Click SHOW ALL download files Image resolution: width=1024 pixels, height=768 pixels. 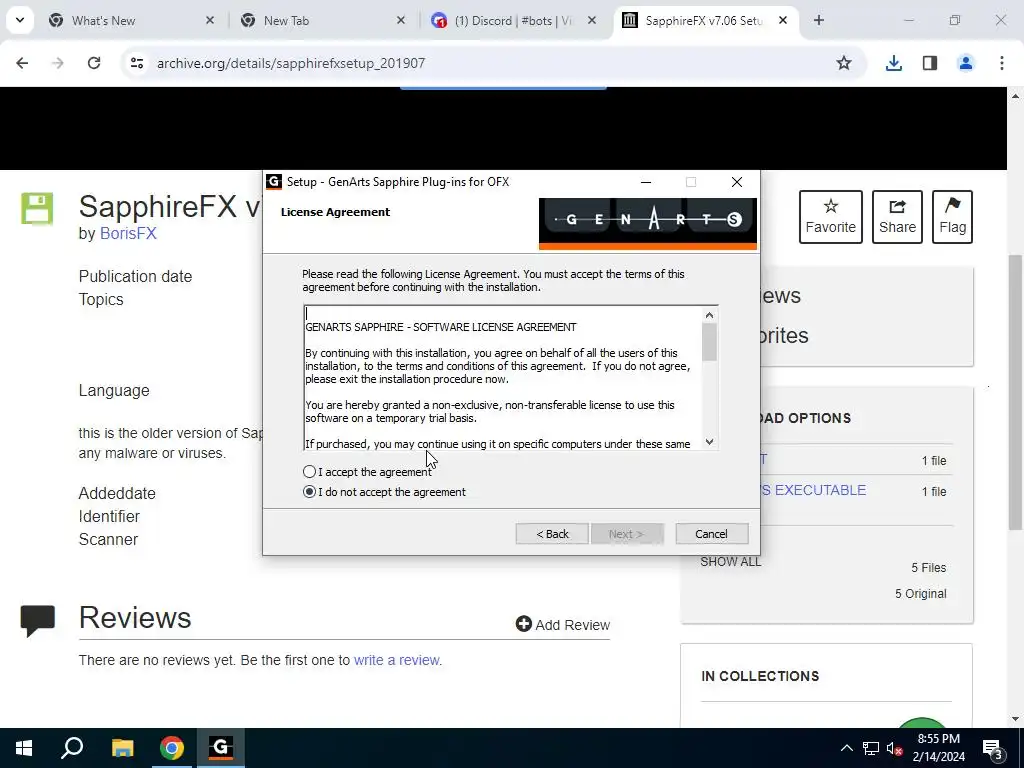730,562
